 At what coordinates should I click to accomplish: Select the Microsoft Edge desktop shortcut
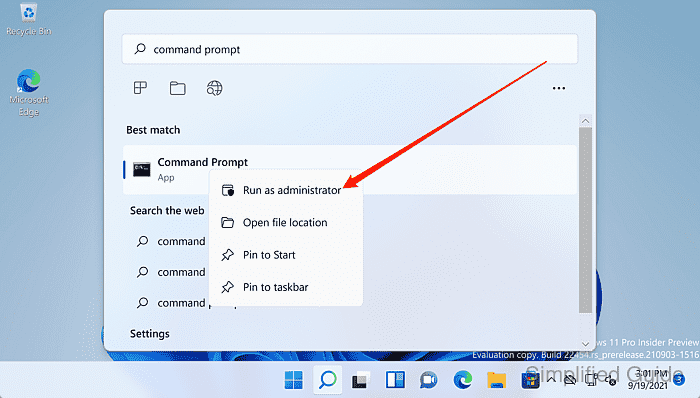click(x=29, y=93)
